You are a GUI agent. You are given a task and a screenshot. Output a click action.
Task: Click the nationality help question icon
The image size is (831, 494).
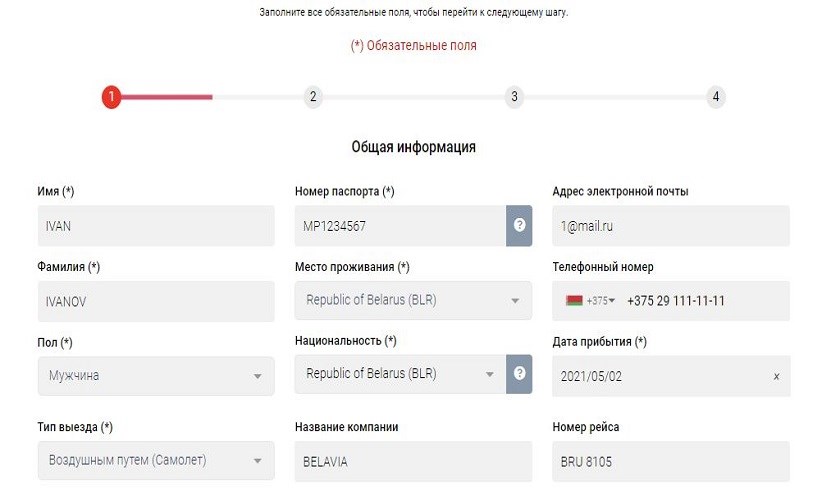[519, 374]
